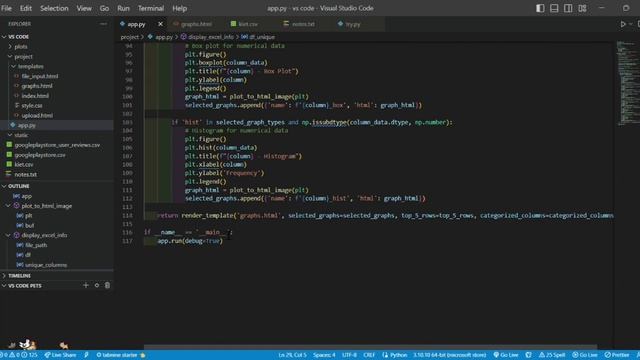Collapse the VS CODE PETS section
This screenshot has height=360, width=640.
(x=24, y=286)
